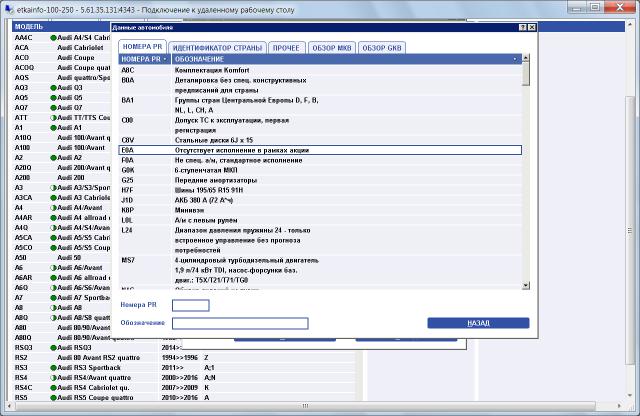Click Audi A6 allroad green icon
The height and width of the screenshot is (416, 640).
53,278
